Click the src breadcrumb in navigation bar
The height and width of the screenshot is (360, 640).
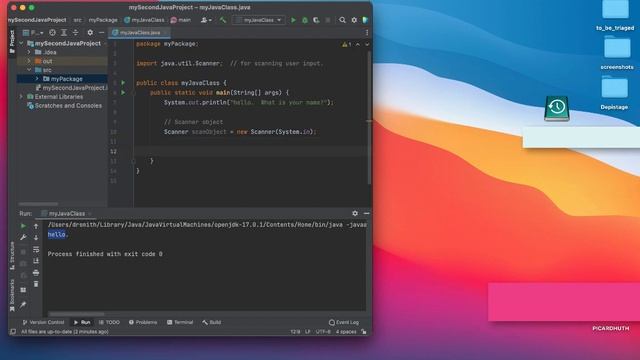(78, 20)
